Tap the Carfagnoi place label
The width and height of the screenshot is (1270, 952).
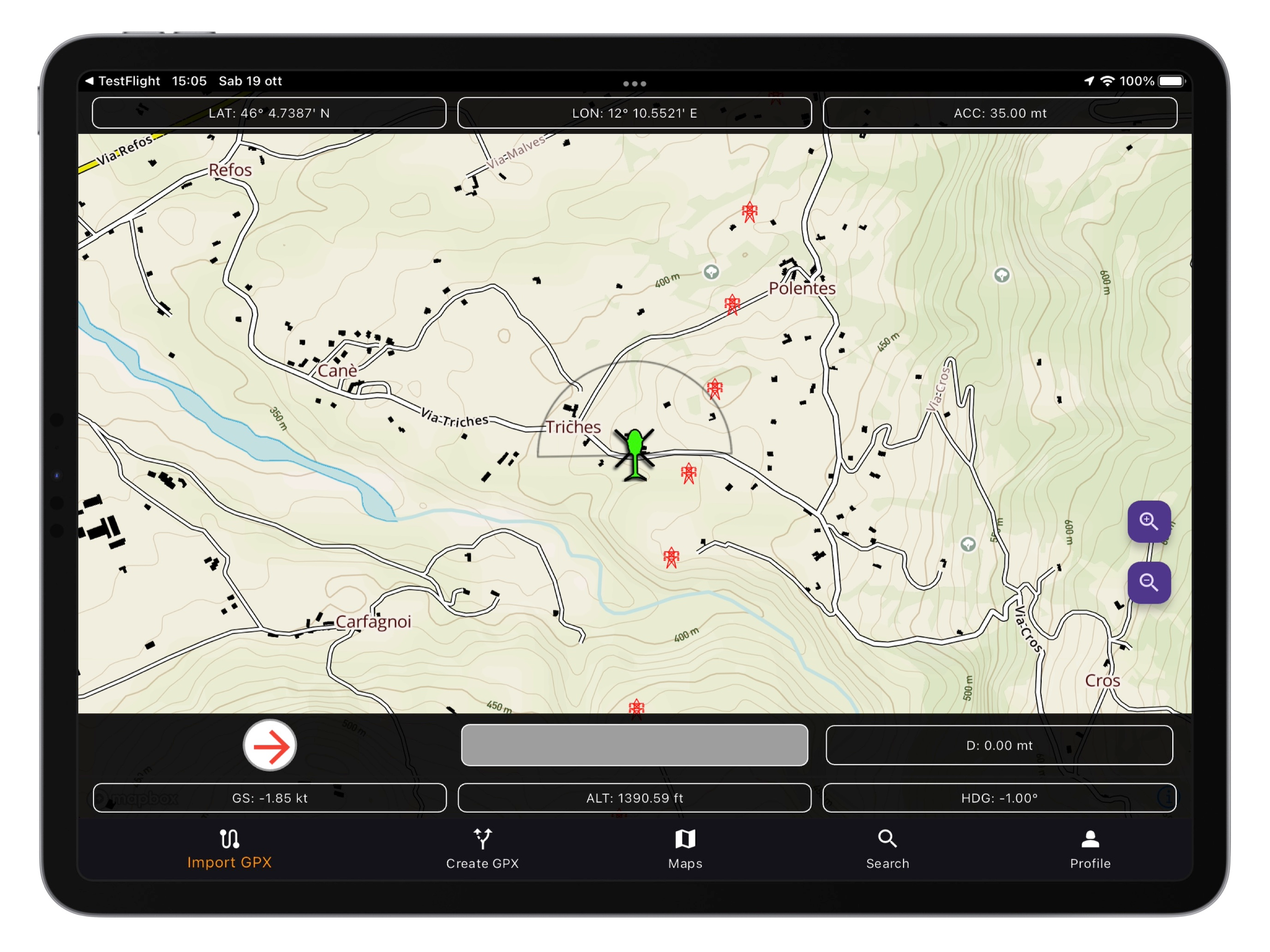(x=373, y=621)
